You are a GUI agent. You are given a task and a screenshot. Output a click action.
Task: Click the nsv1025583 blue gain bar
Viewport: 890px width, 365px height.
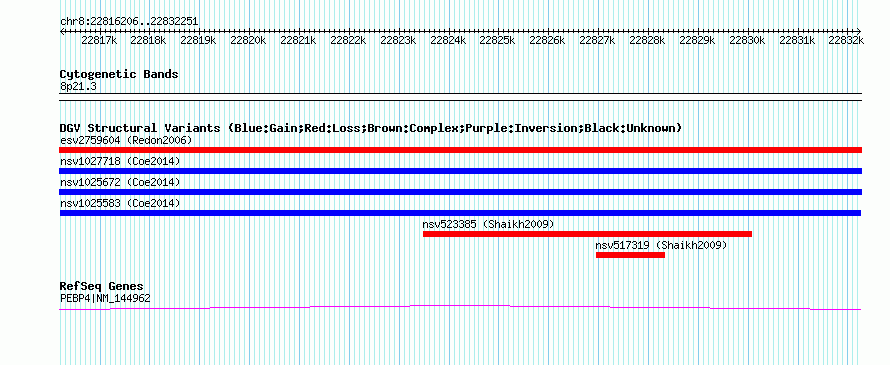(x=460, y=213)
